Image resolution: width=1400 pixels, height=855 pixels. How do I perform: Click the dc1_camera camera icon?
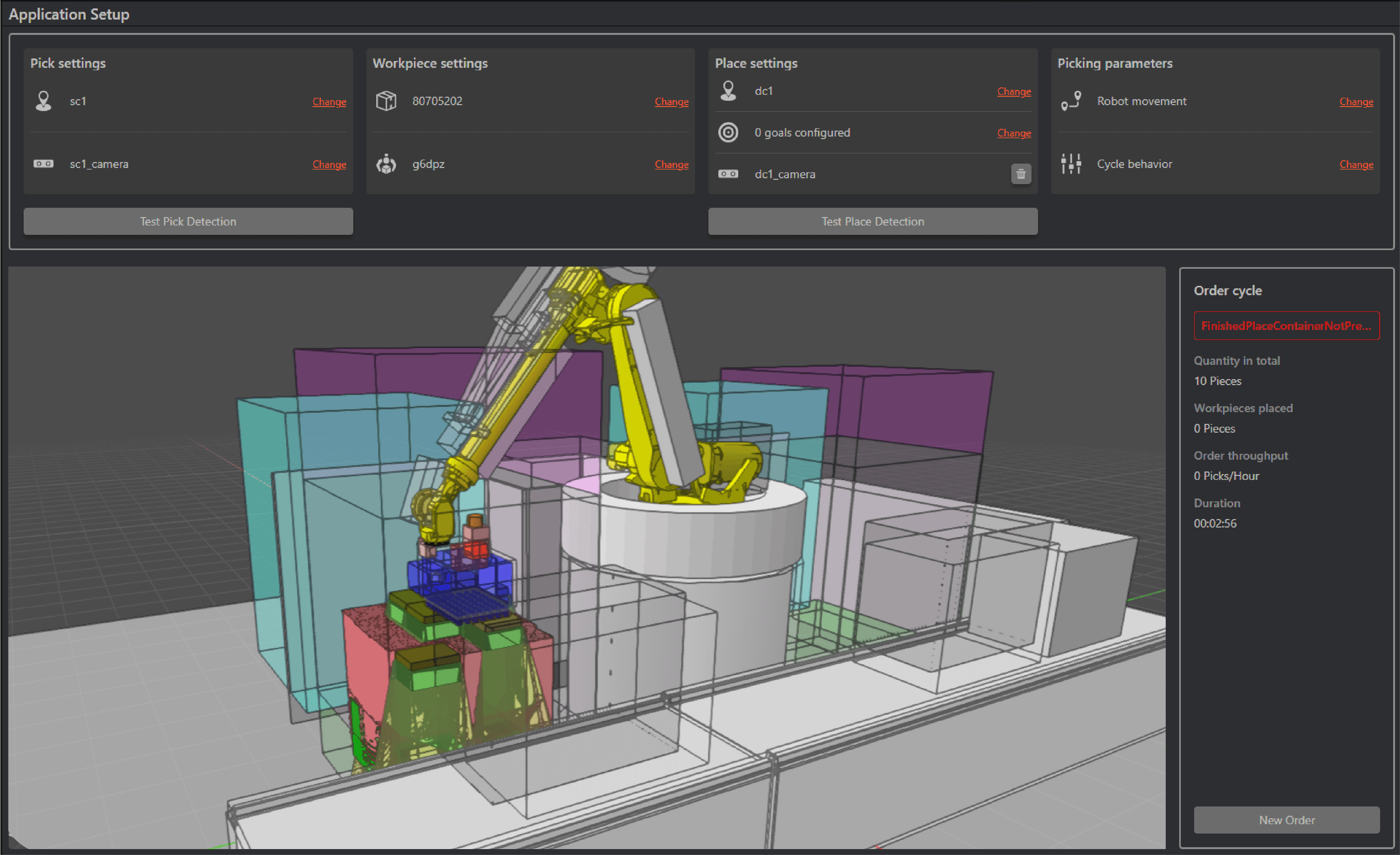pyautogui.click(x=728, y=174)
